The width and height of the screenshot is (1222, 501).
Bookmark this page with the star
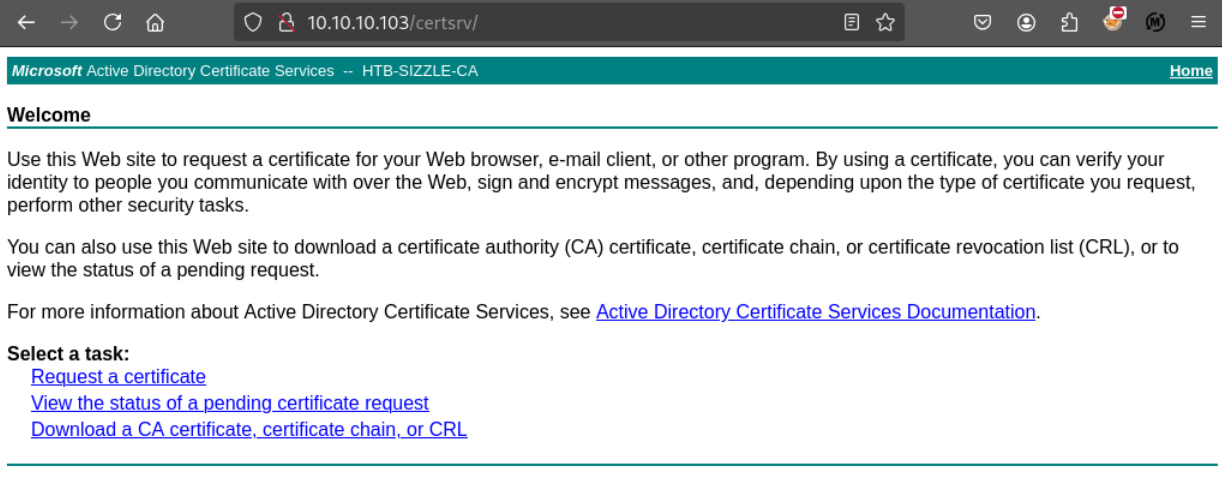point(885,22)
